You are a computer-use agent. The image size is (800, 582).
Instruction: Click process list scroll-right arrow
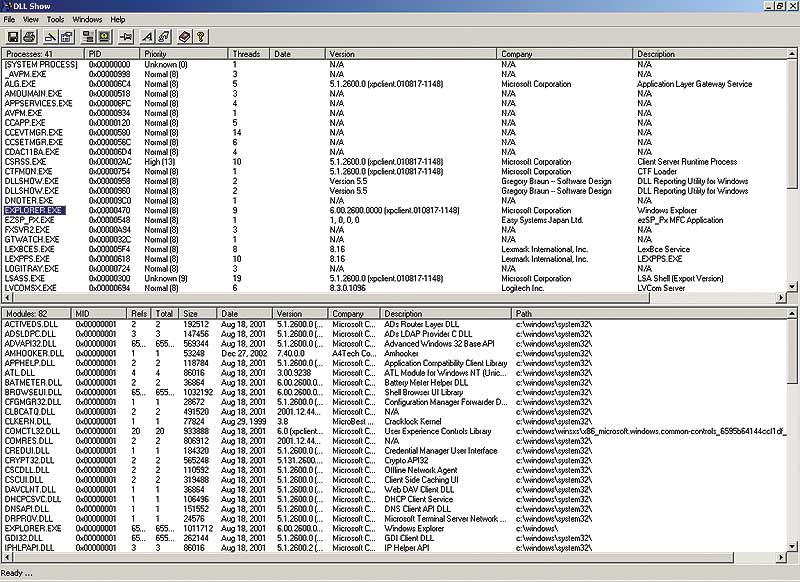coord(781,297)
